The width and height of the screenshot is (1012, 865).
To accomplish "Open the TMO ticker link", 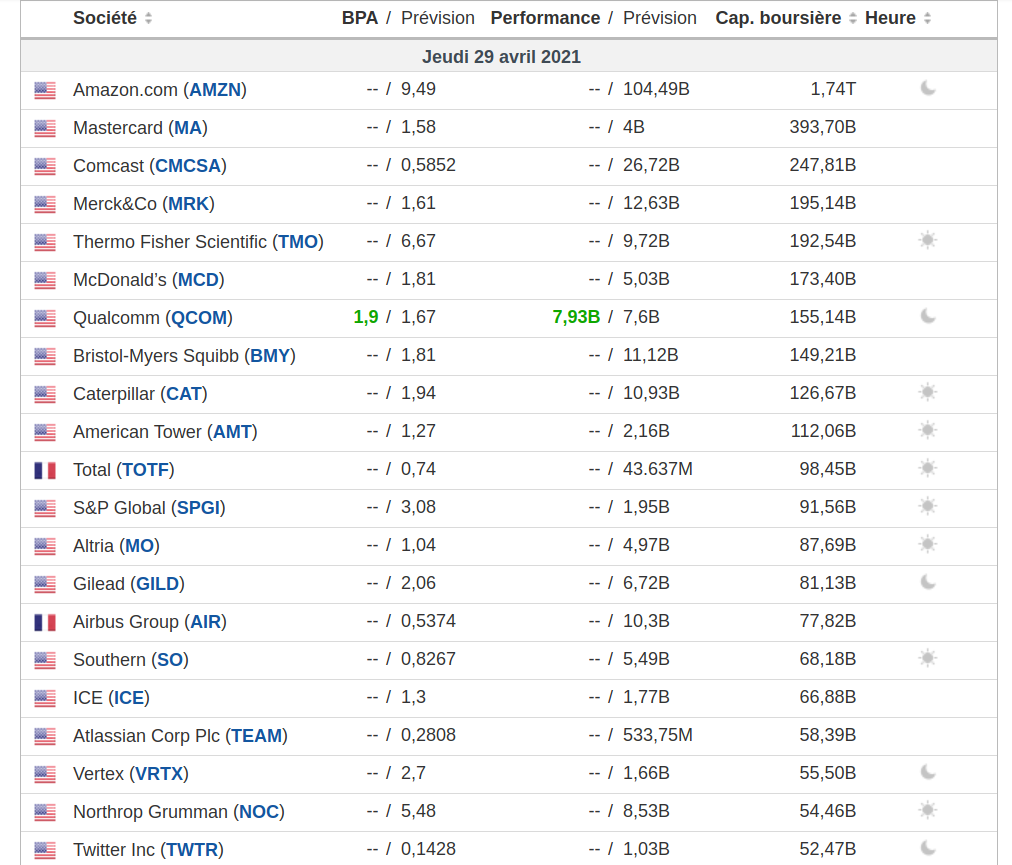I will (298, 242).
